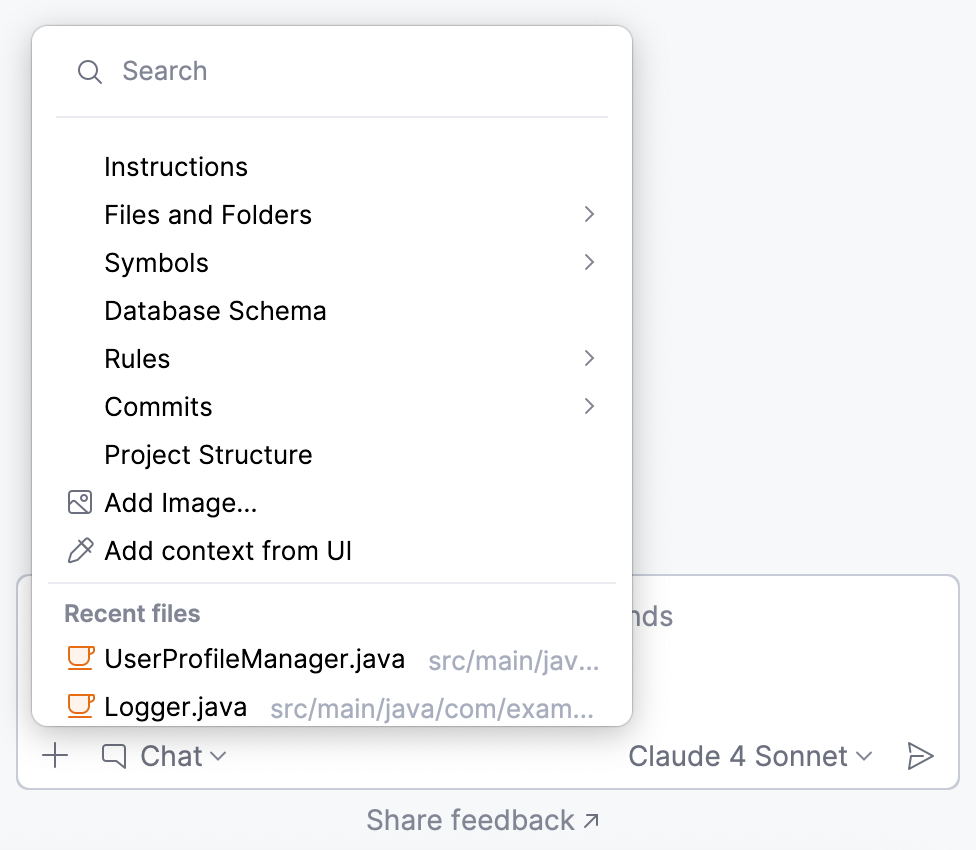
Task: Click the Add Image picture icon
Action: coord(79,502)
